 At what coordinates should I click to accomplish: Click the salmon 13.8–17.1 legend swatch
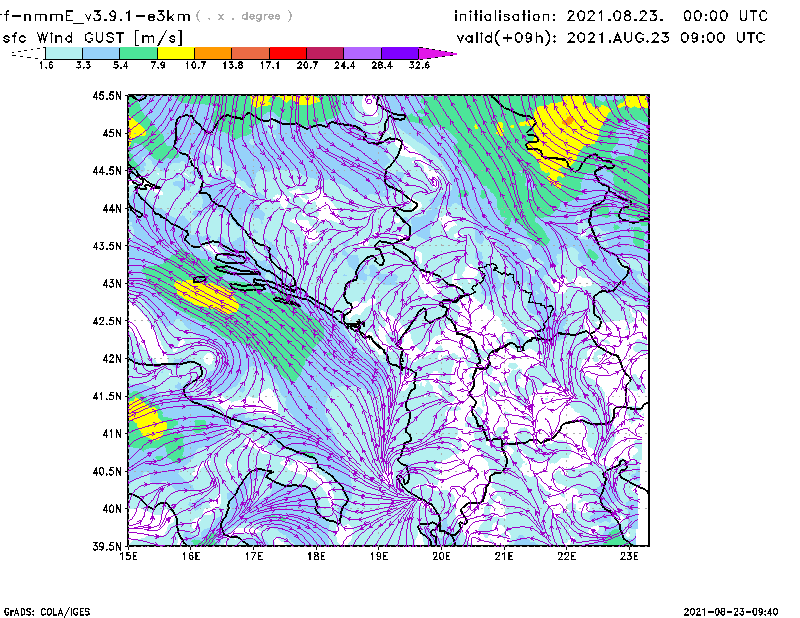coord(251,53)
